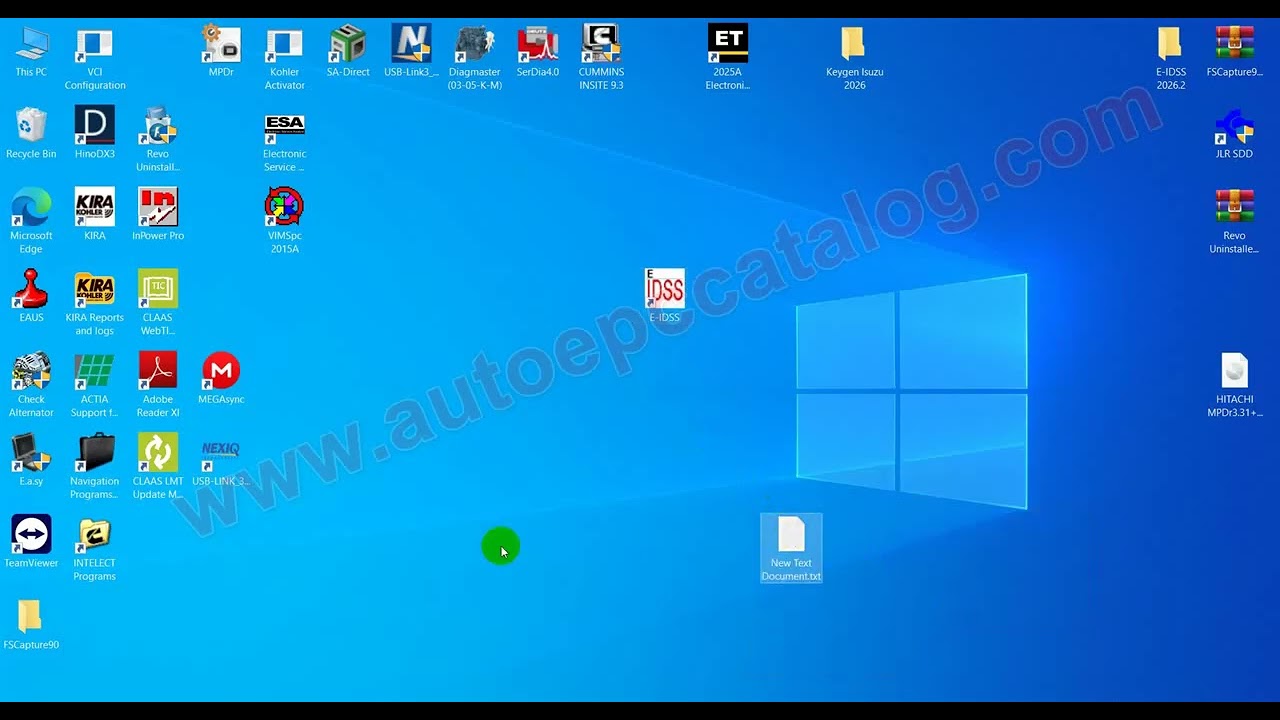This screenshot has height=720, width=1280.
Task: Select the ACTIA Support shortcut
Action: [95, 385]
